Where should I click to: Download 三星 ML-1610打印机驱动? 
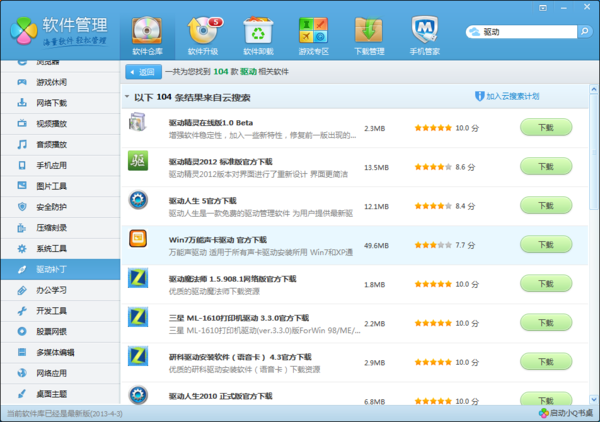click(x=546, y=323)
